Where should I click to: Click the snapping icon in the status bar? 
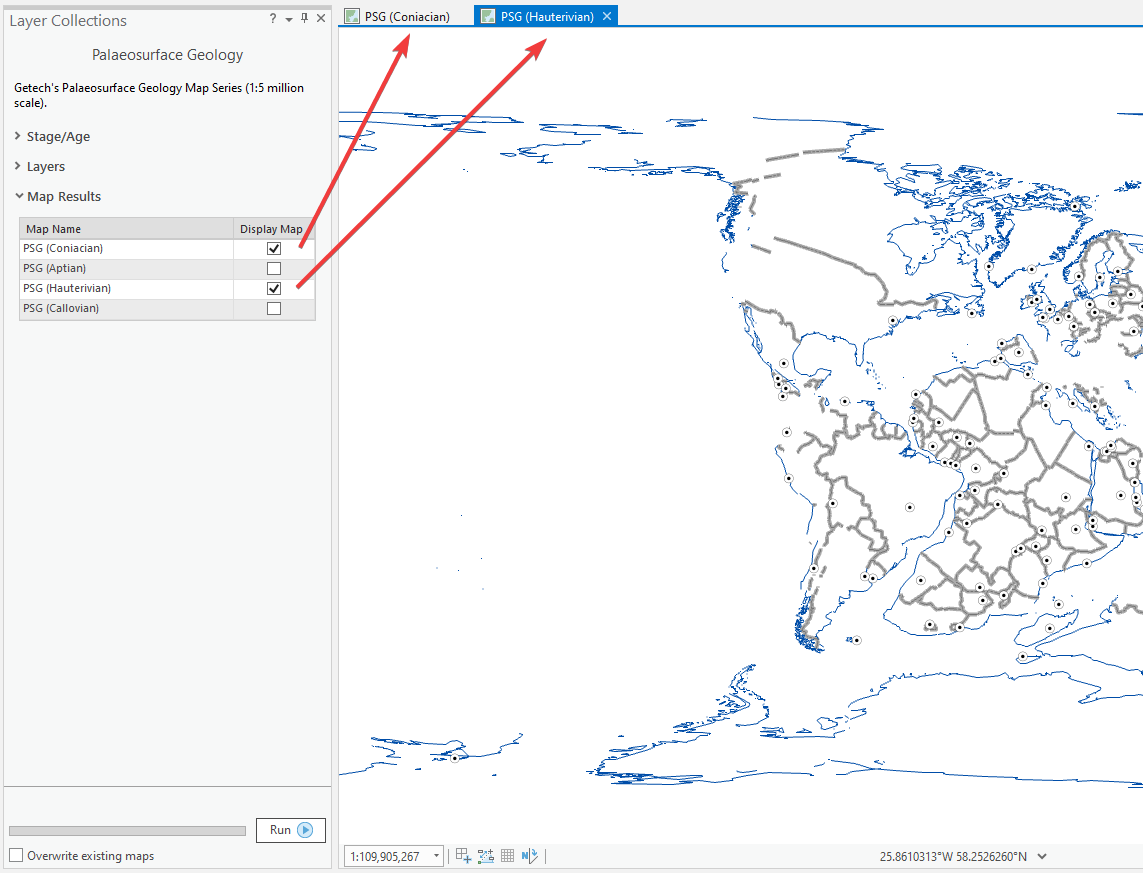[x=486, y=856]
